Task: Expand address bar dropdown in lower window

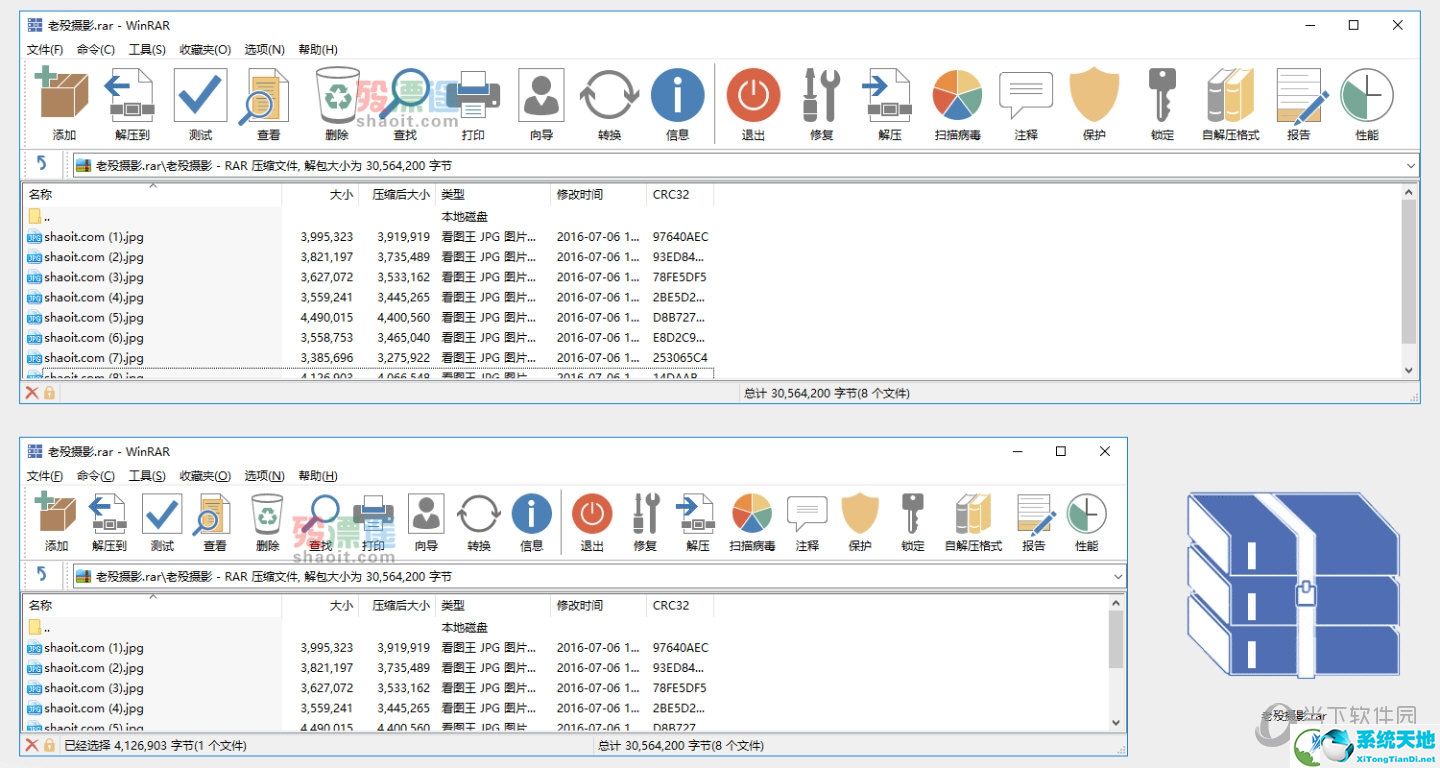Action: [x=1118, y=576]
